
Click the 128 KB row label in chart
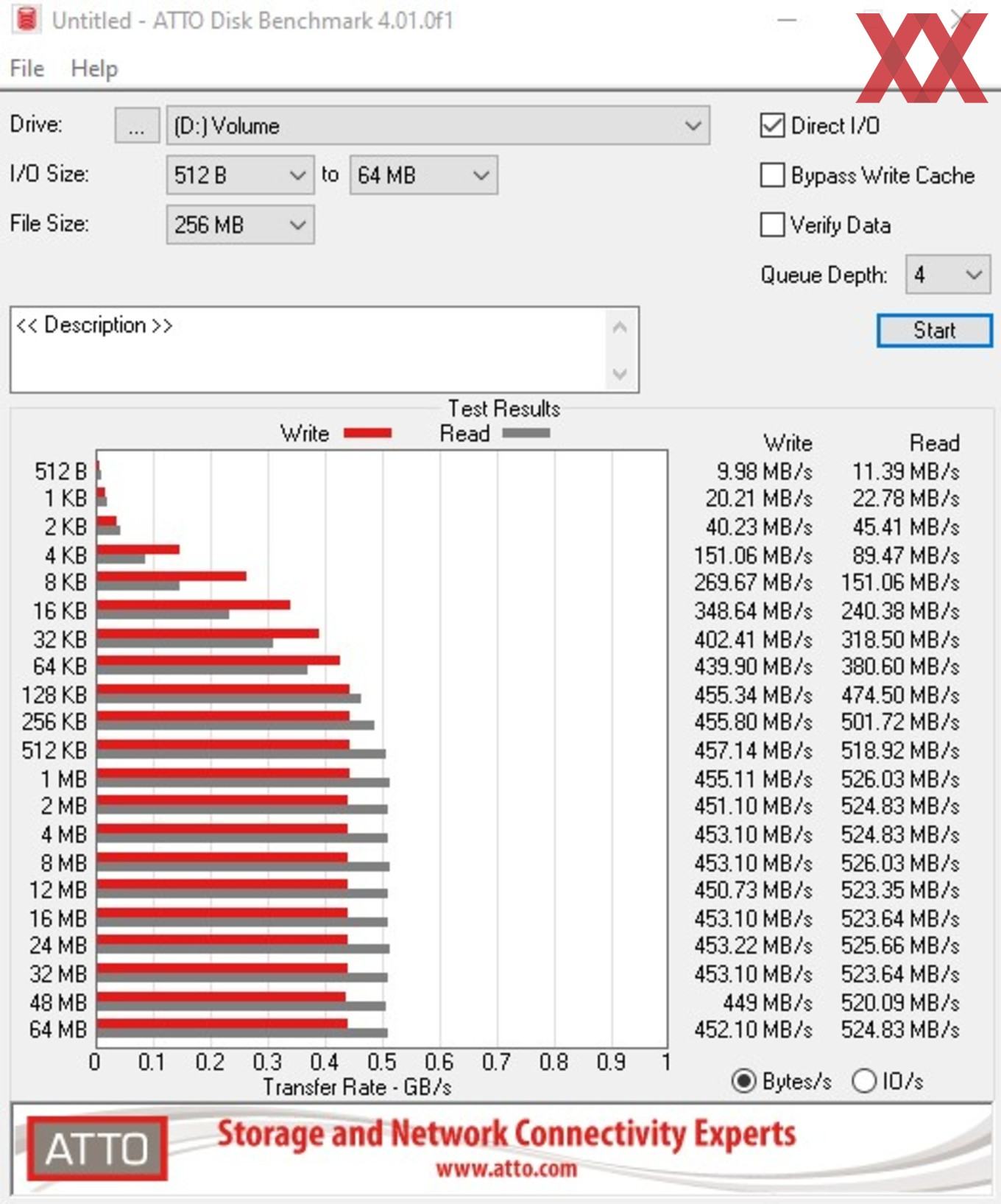tap(54, 695)
